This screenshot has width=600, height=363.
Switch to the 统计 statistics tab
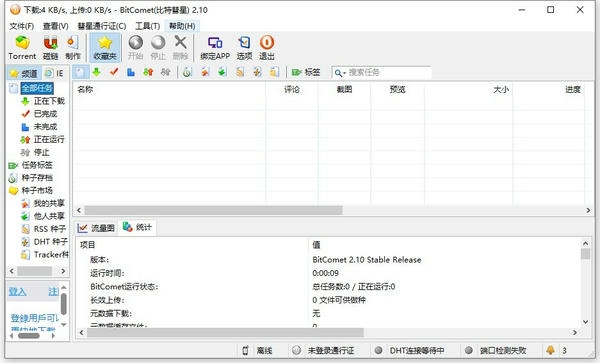click(137, 227)
